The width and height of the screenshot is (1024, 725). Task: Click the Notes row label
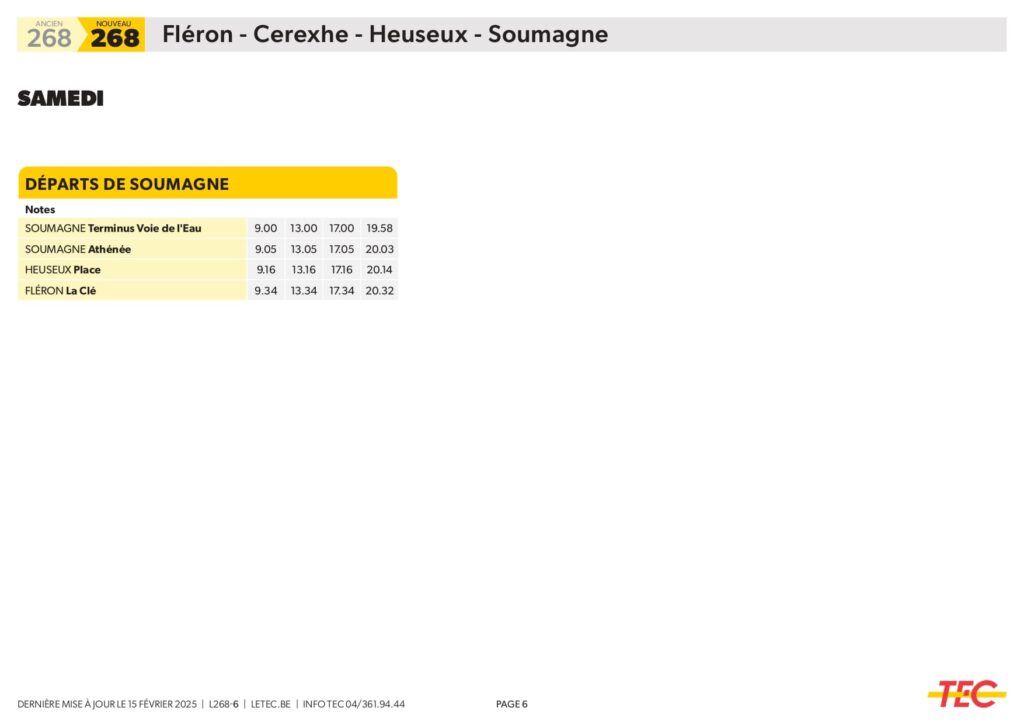(40, 210)
